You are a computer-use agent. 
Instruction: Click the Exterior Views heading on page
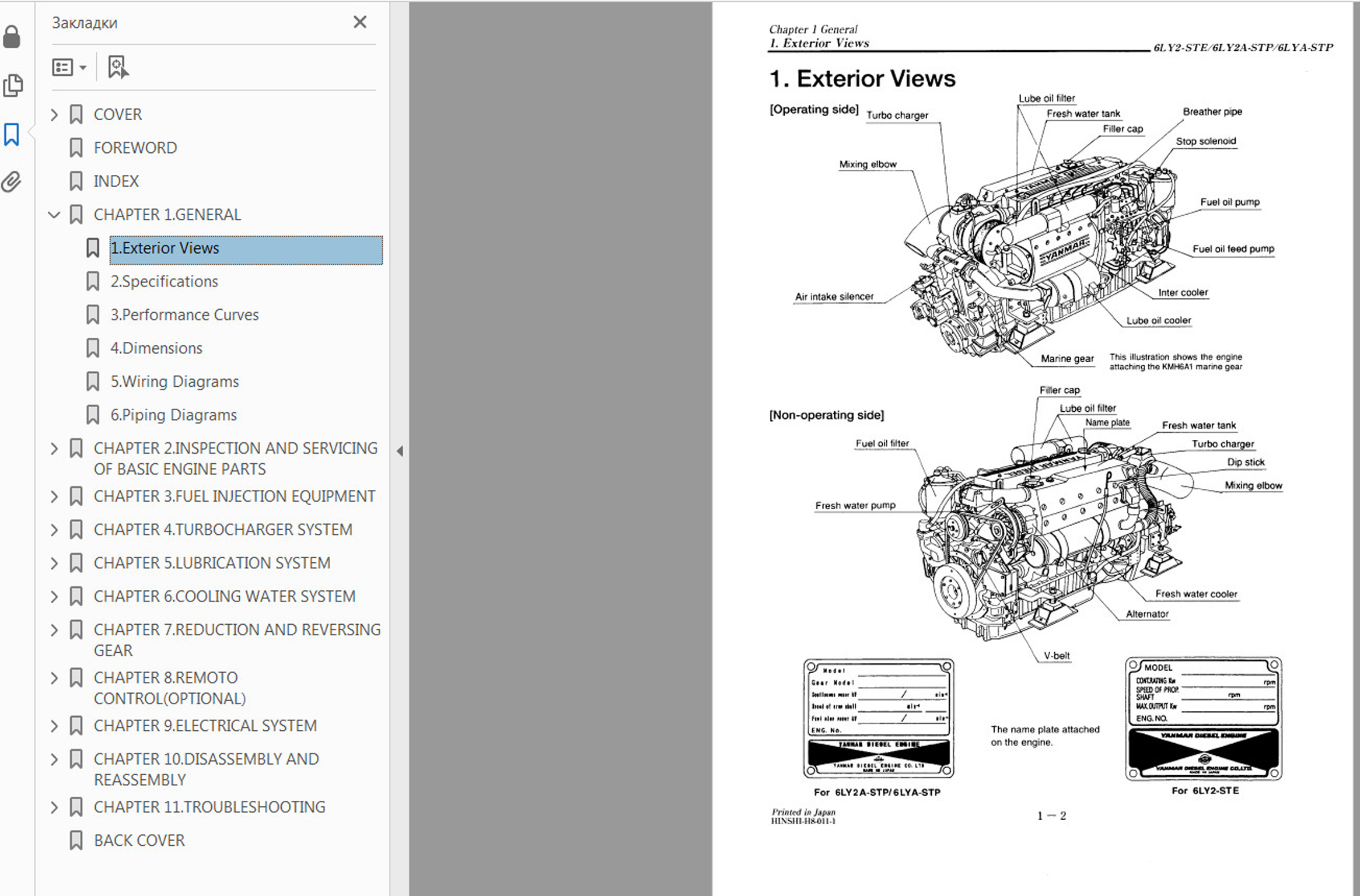point(862,79)
